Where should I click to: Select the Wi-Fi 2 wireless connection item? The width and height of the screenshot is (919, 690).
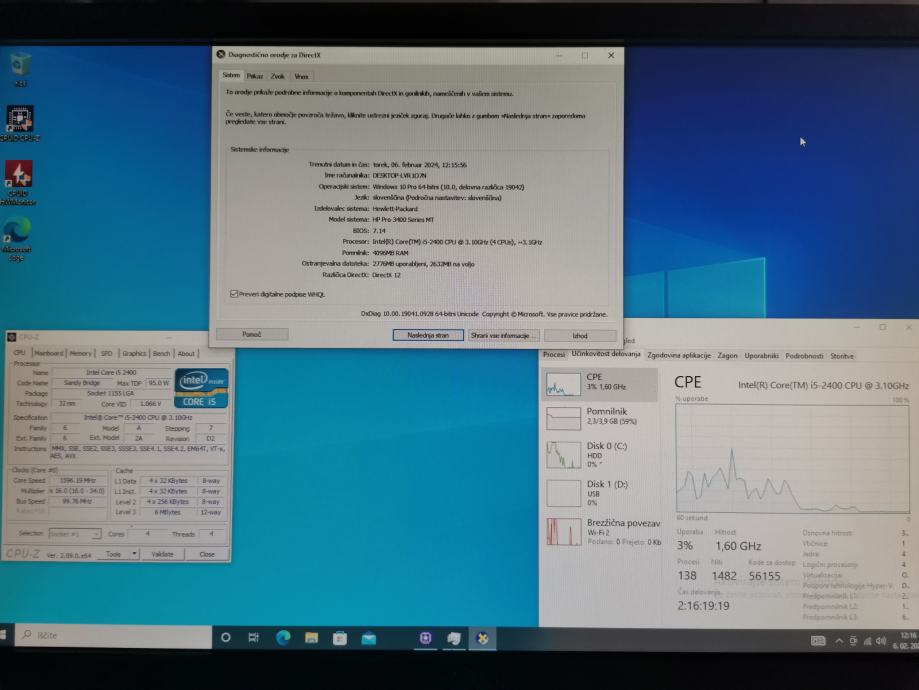[602, 531]
